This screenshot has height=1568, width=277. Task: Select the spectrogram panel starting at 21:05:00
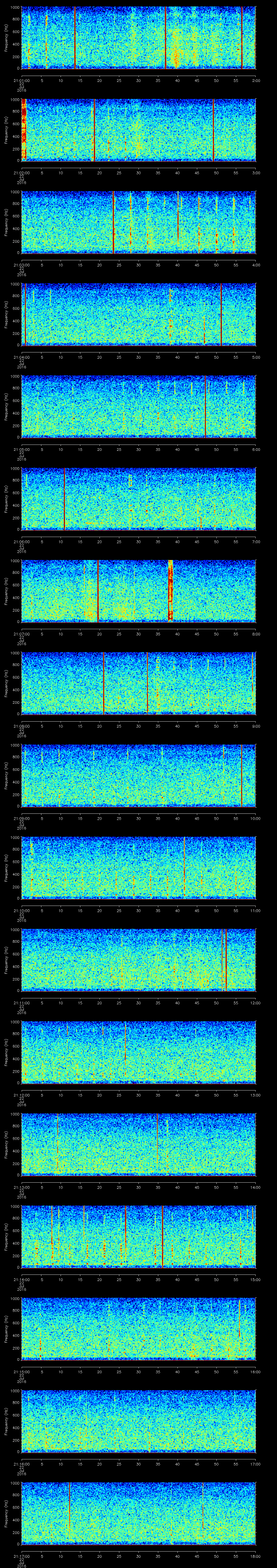[139, 407]
